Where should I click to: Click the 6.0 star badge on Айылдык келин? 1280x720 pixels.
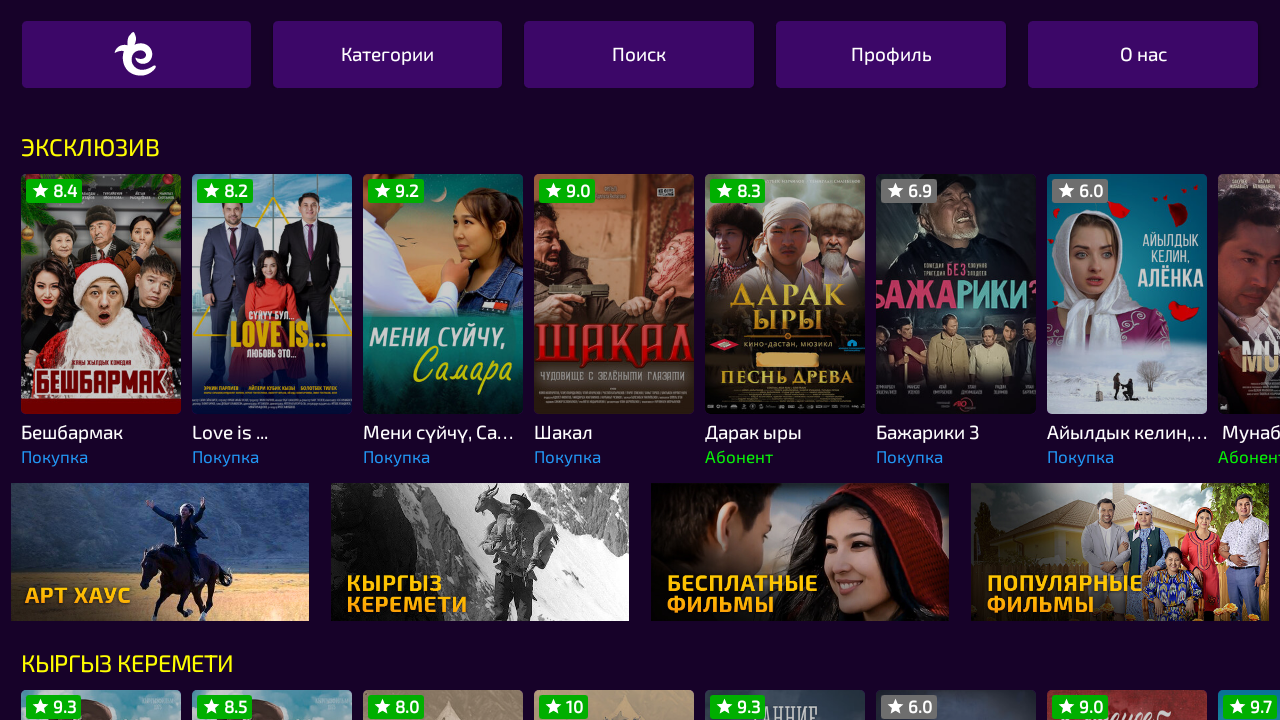1080,191
